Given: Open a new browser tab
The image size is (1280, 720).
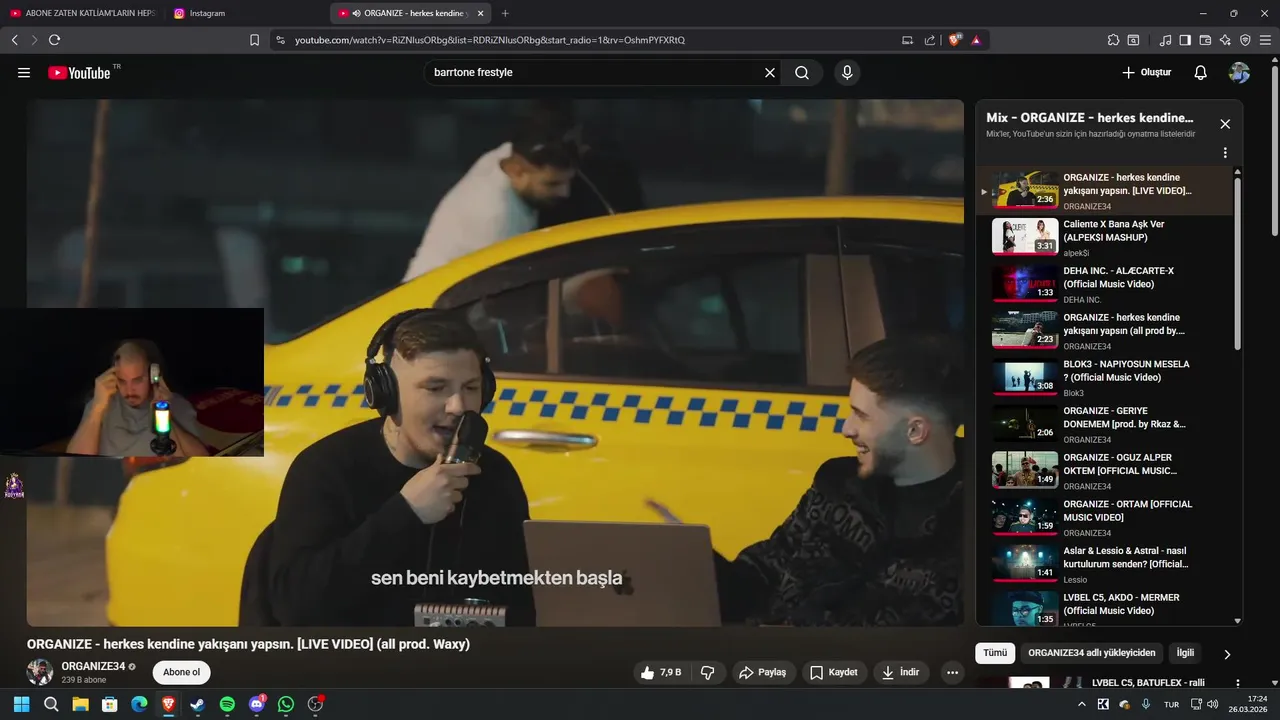Looking at the screenshot, I should (x=505, y=13).
